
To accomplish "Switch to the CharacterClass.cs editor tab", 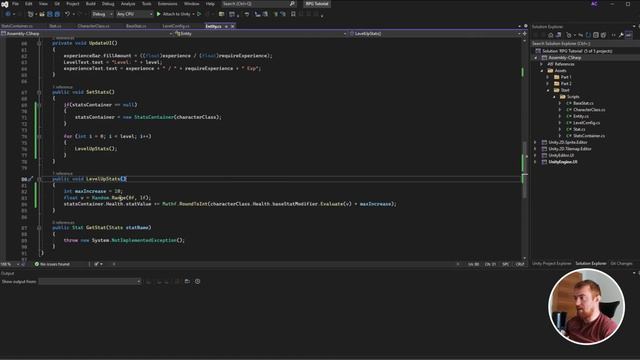I will [x=93, y=26].
